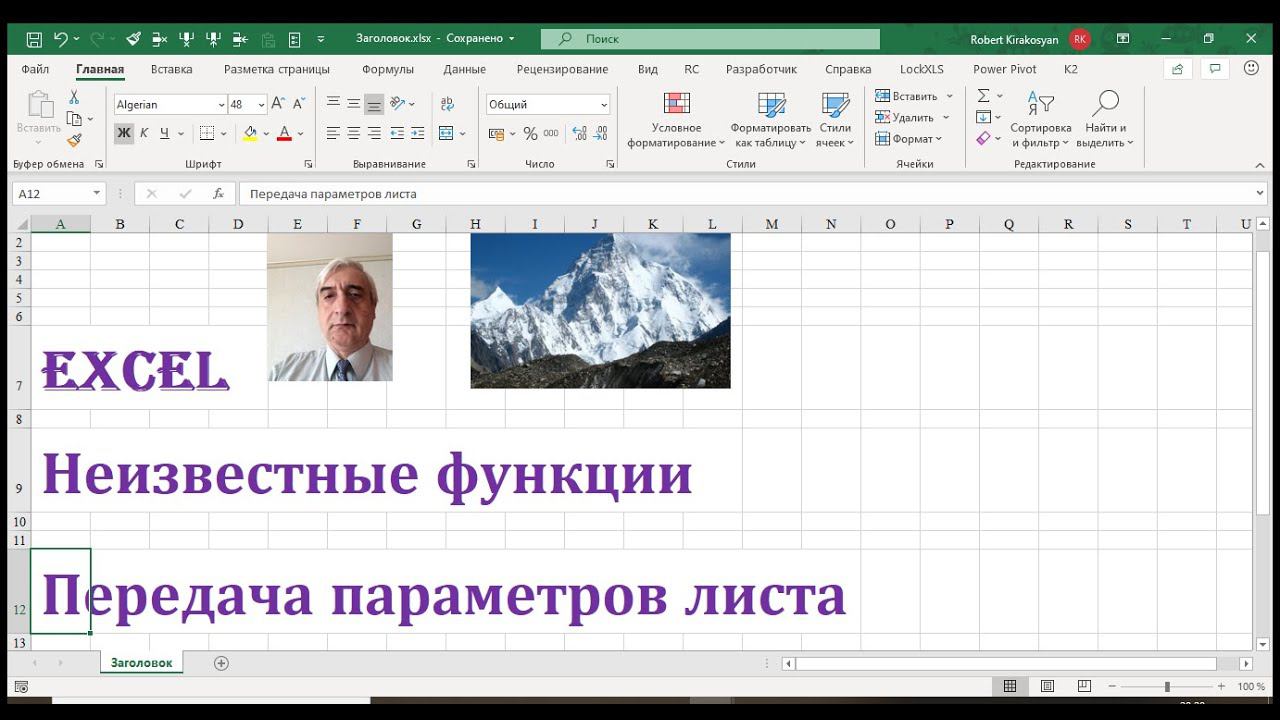Screen dimensions: 1280x720
Task: Align text to middle
Action: 353,103
